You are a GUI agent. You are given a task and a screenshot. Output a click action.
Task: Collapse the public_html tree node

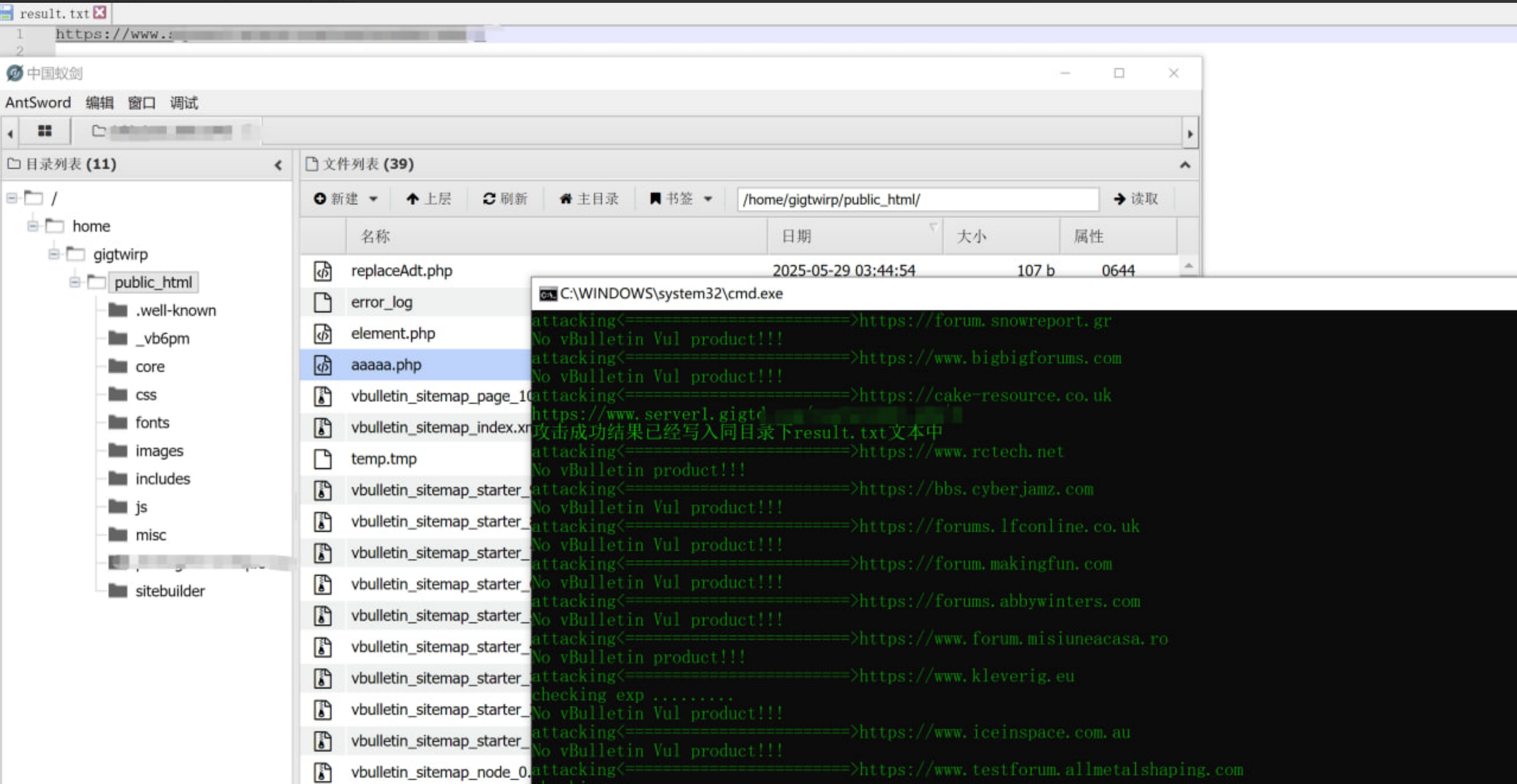click(74, 282)
